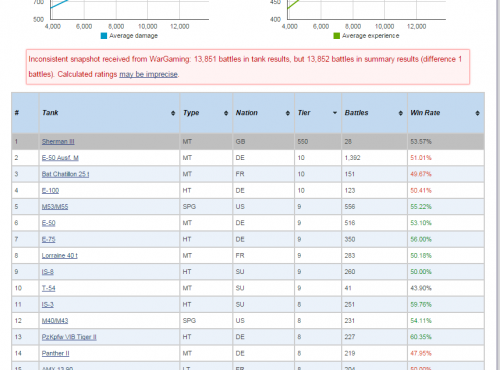The width and height of the screenshot is (500, 370).
Task: Click the inconsistent snapshot warning message
Action: [x=248, y=67]
